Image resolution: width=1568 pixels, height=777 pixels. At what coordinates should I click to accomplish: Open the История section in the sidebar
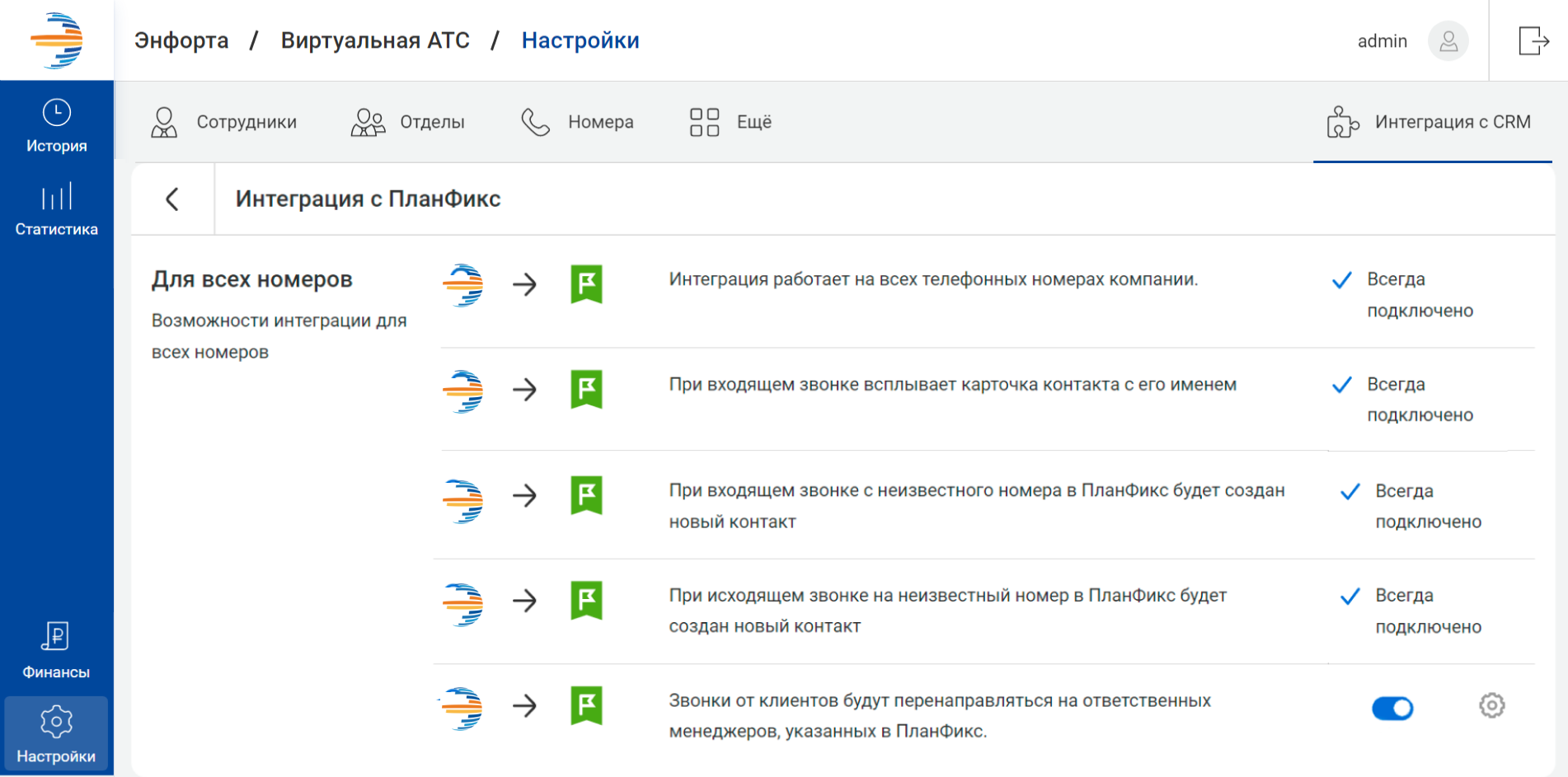(57, 125)
